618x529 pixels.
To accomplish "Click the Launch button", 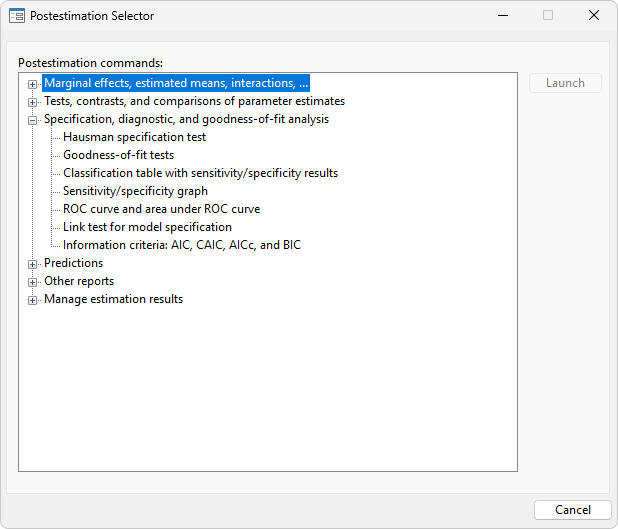I will coord(565,83).
